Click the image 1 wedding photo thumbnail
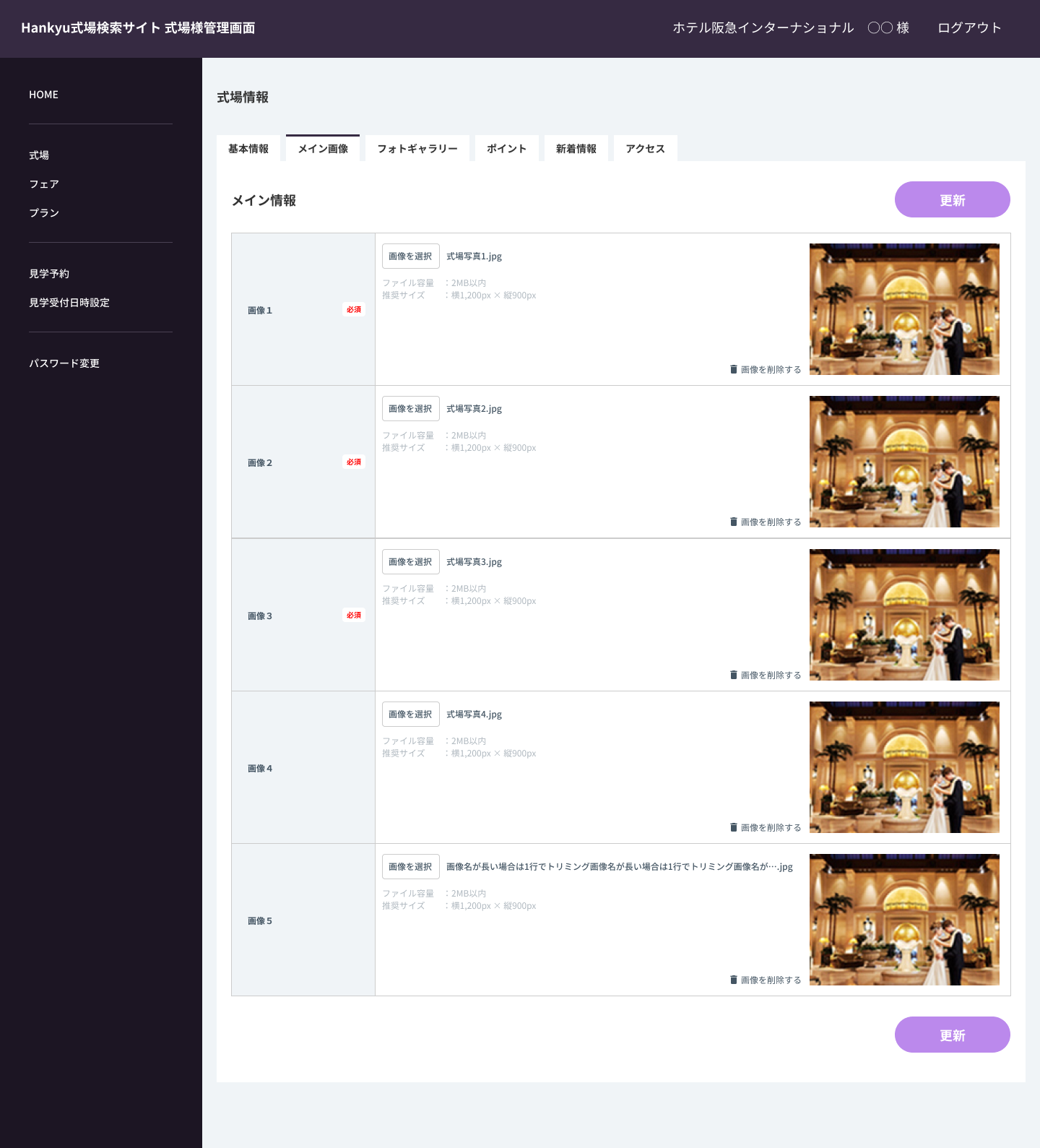This screenshot has width=1040, height=1148. pos(904,309)
